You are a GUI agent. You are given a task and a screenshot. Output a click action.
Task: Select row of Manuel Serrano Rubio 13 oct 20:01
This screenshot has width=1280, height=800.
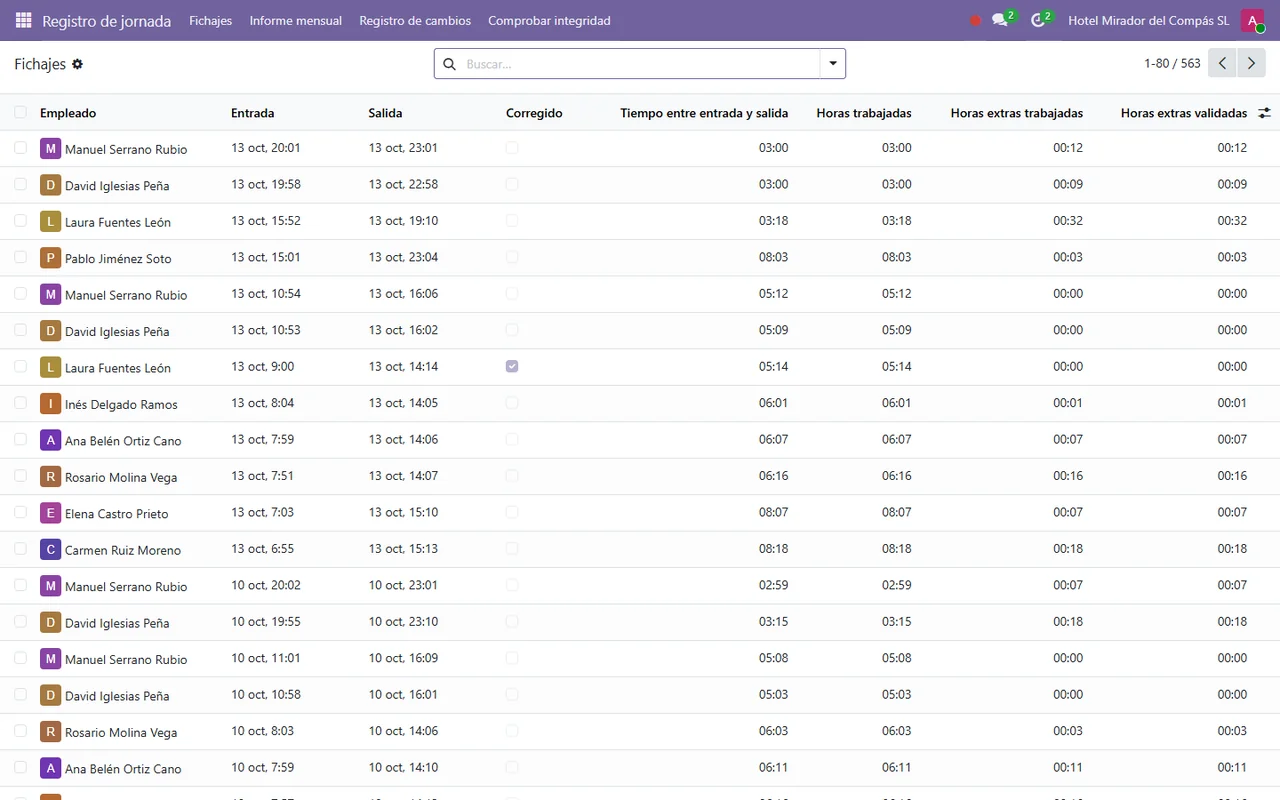click(20, 148)
